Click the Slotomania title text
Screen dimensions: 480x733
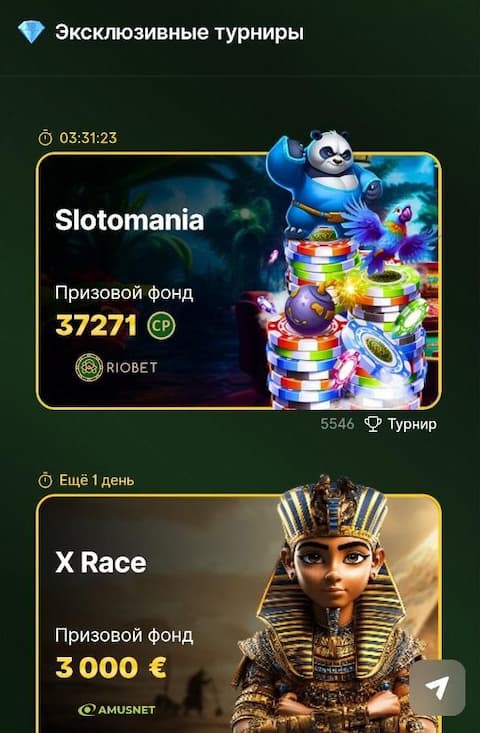(129, 220)
